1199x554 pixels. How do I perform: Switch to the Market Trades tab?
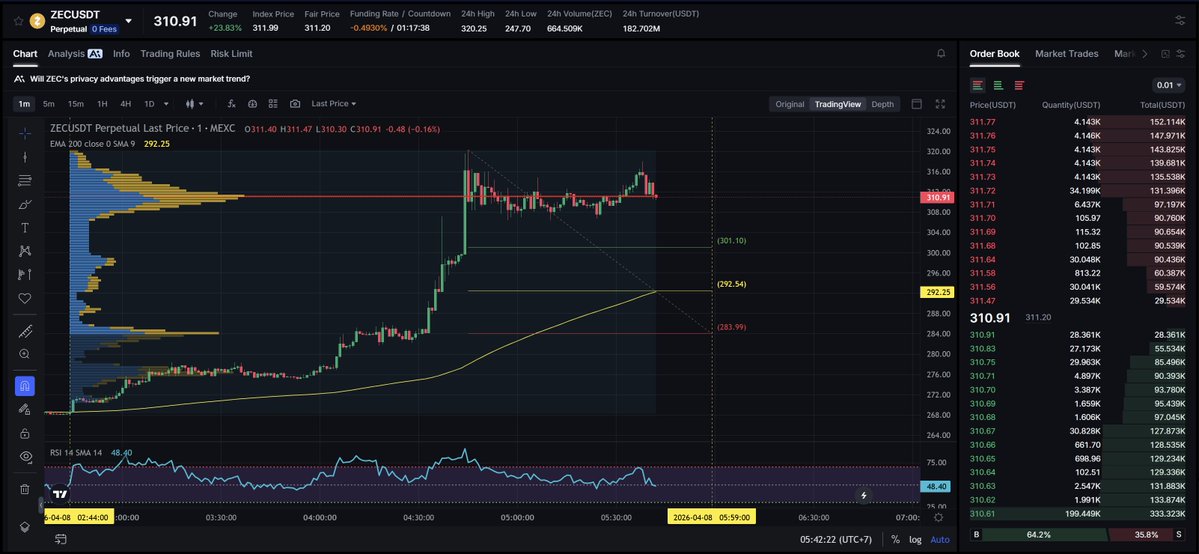point(1067,54)
